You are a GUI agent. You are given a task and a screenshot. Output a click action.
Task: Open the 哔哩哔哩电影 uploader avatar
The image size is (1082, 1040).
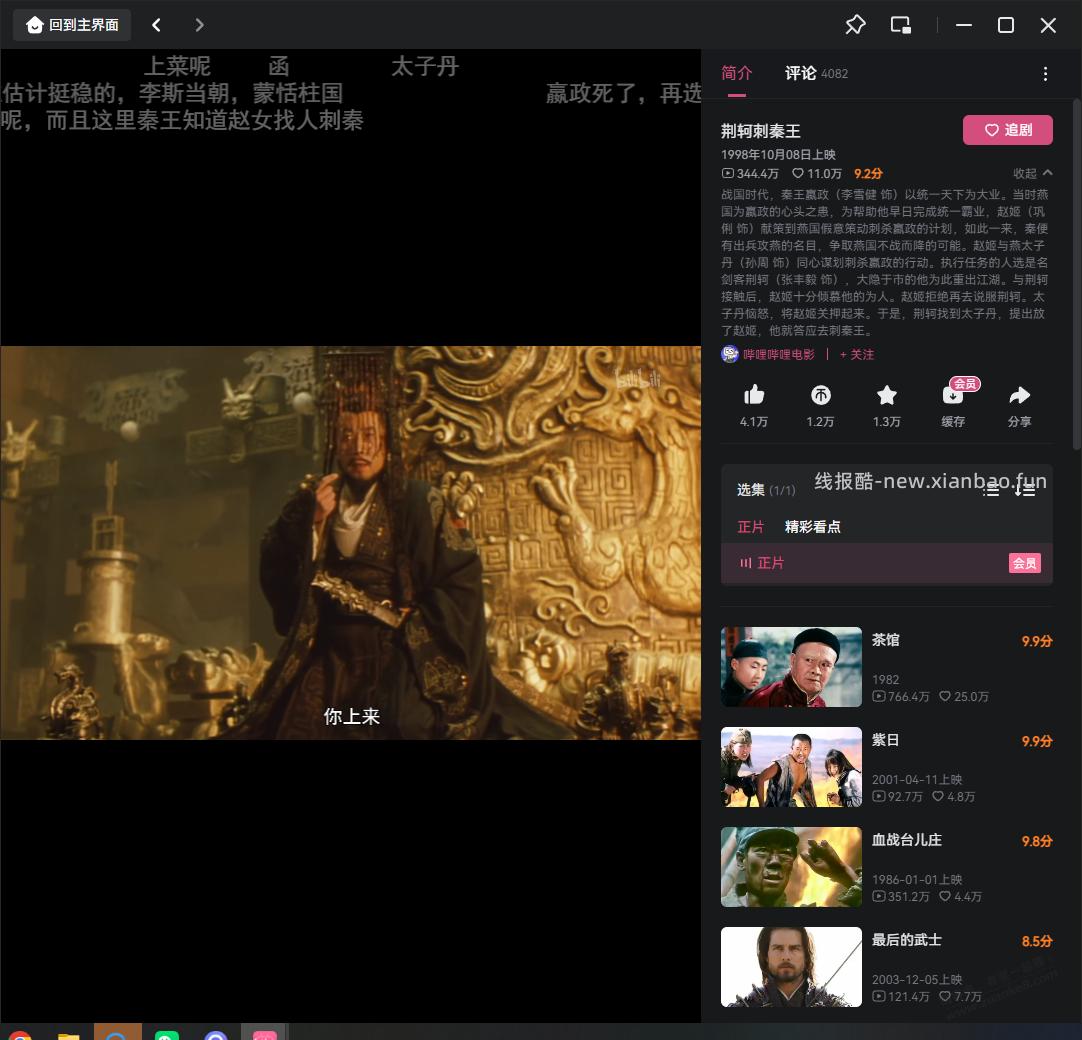pyautogui.click(x=729, y=354)
